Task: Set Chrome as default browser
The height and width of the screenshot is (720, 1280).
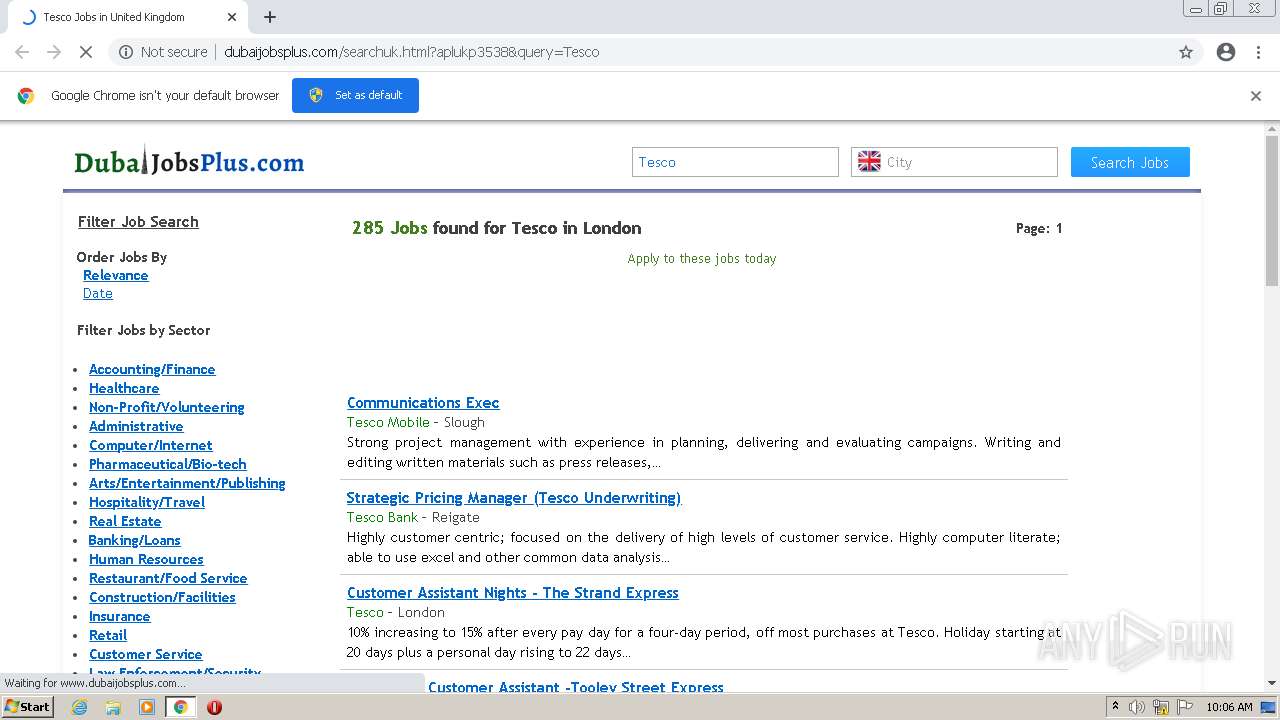Action: (355, 95)
